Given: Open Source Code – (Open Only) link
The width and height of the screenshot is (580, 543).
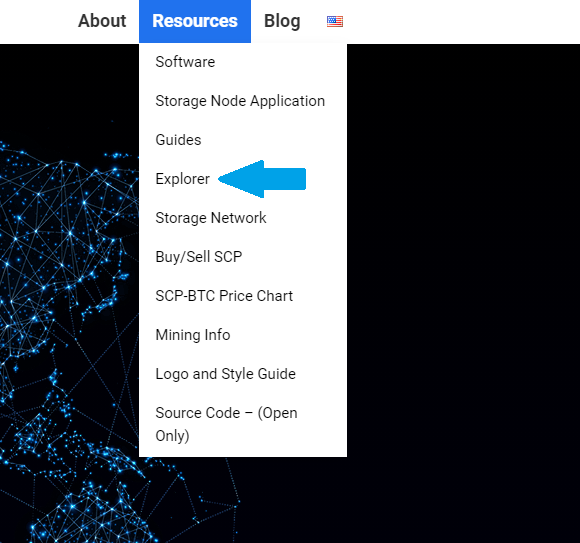Looking at the screenshot, I should [x=226, y=424].
